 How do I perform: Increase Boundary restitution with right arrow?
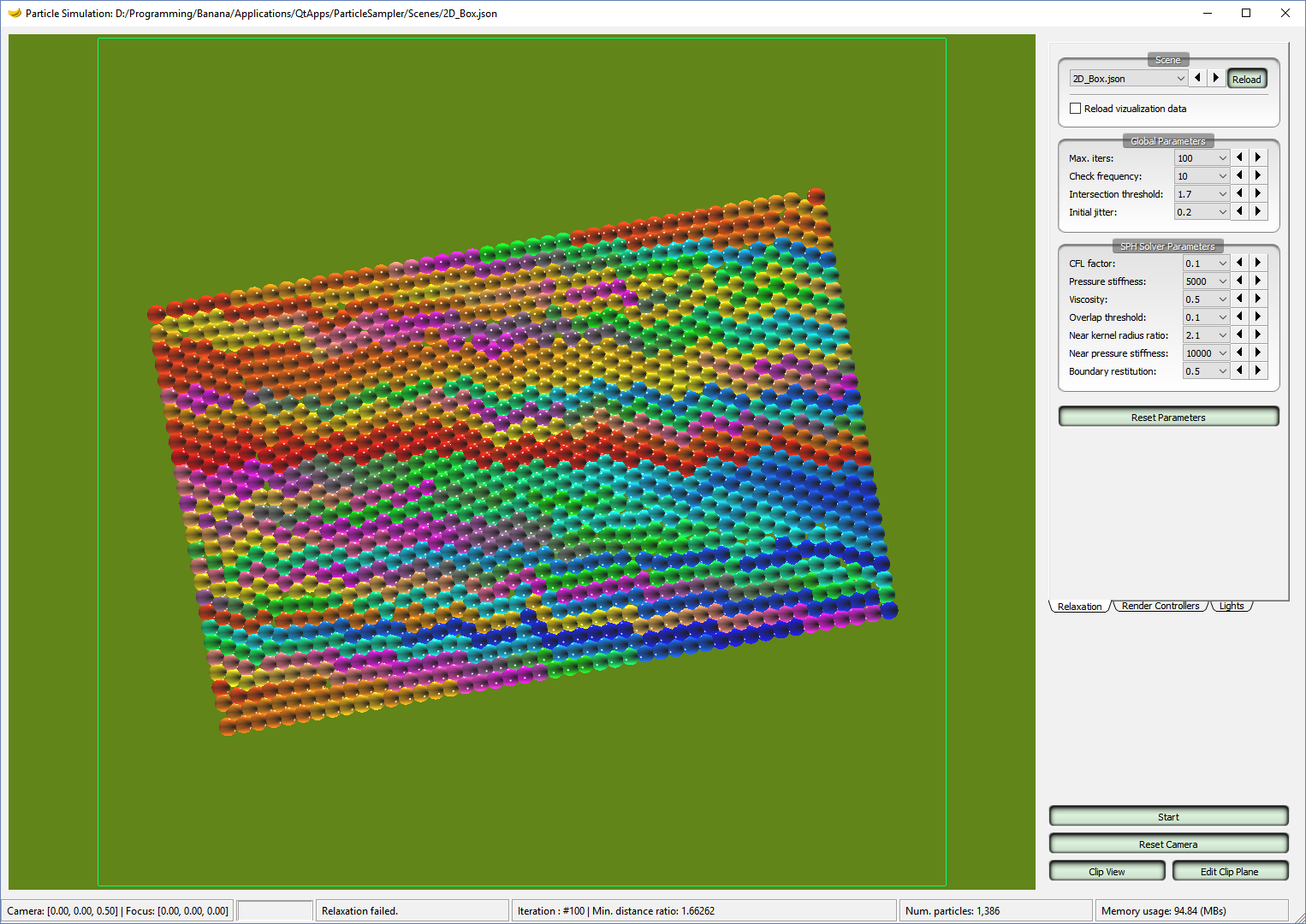1258,370
